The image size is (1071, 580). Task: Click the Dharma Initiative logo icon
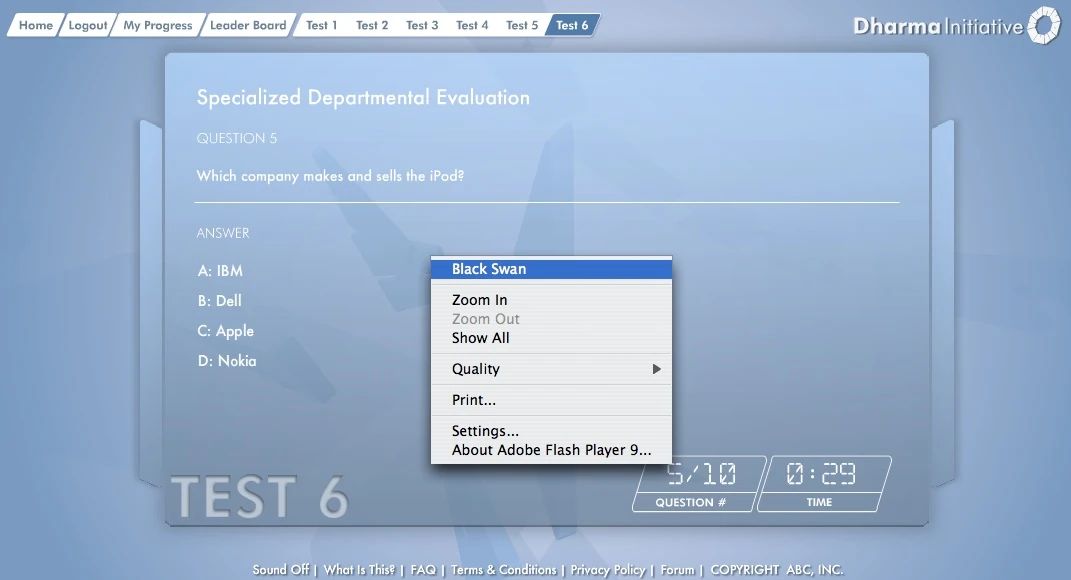point(1044,26)
